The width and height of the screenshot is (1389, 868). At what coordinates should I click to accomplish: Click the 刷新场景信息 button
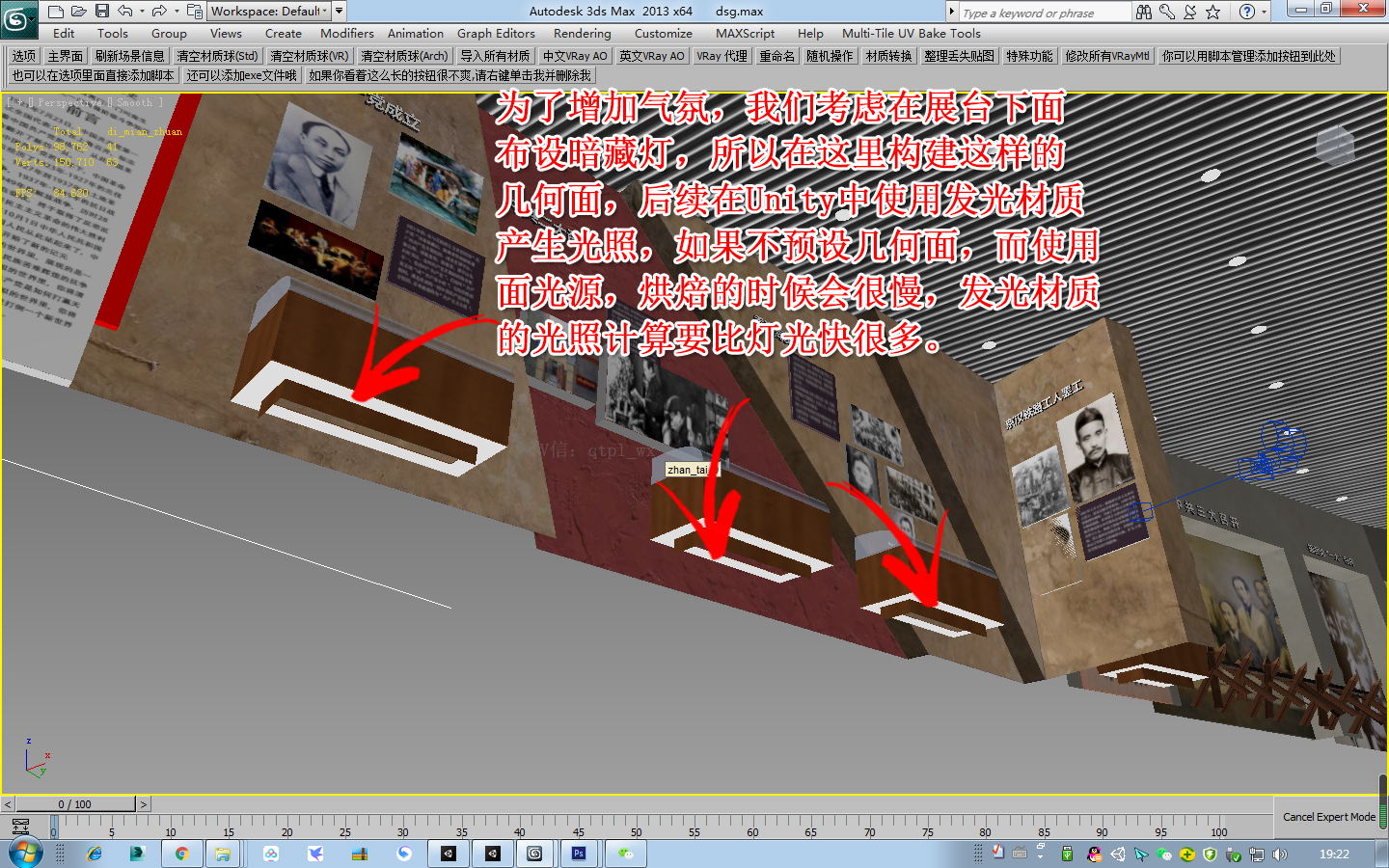click(x=130, y=56)
